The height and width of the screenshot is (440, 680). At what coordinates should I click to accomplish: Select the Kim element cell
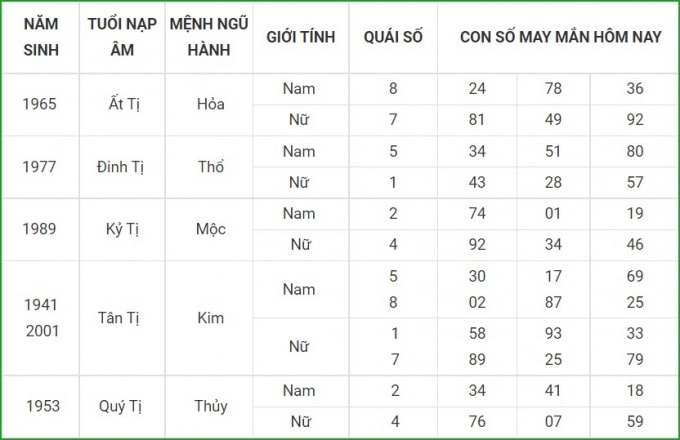[x=209, y=318]
